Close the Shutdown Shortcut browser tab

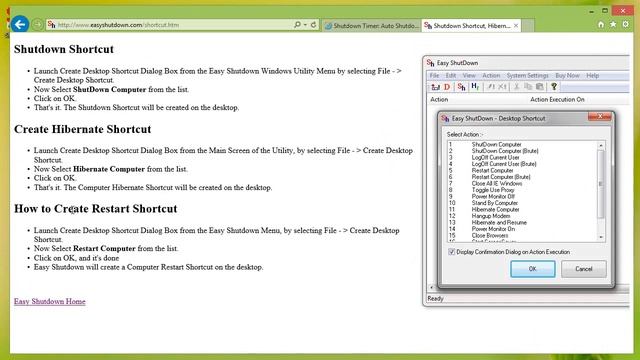(x=516, y=26)
